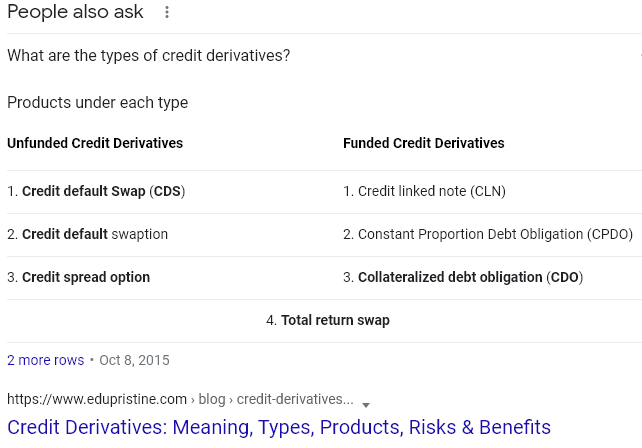The height and width of the screenshot is (448, 642).
Task: Select the 'Credit default Swap (CDS)' cell
Action: (x=96, y=191)
